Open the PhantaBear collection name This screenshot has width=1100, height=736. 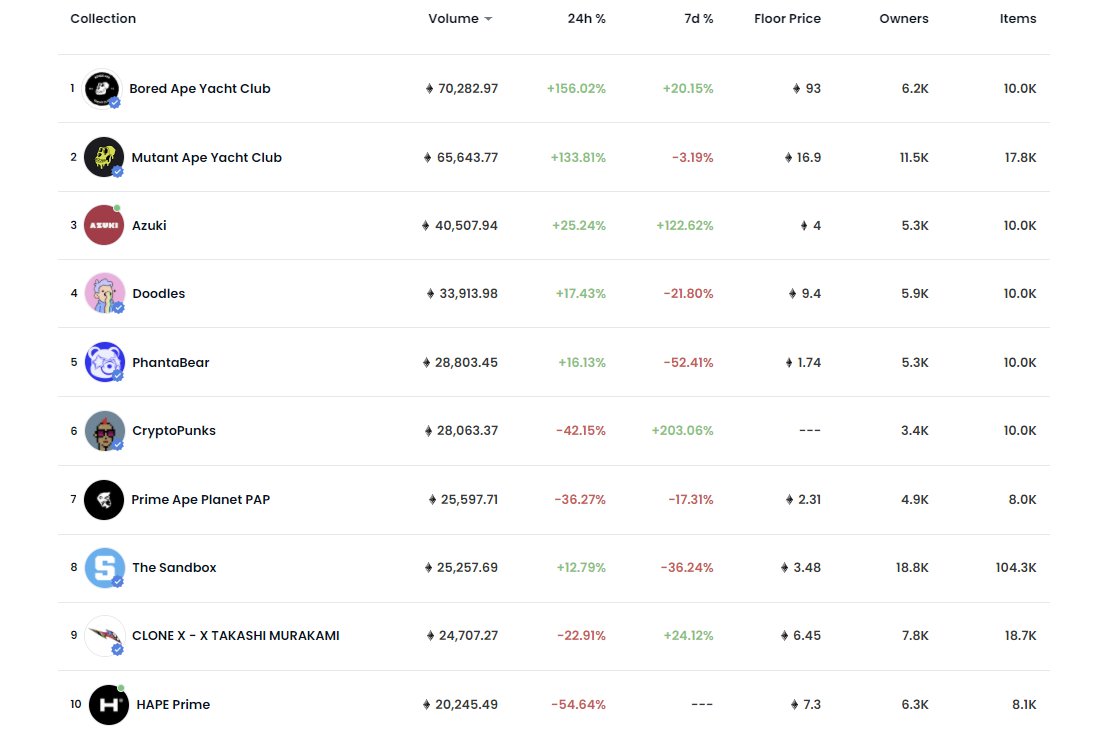click(x=170, y=362)
